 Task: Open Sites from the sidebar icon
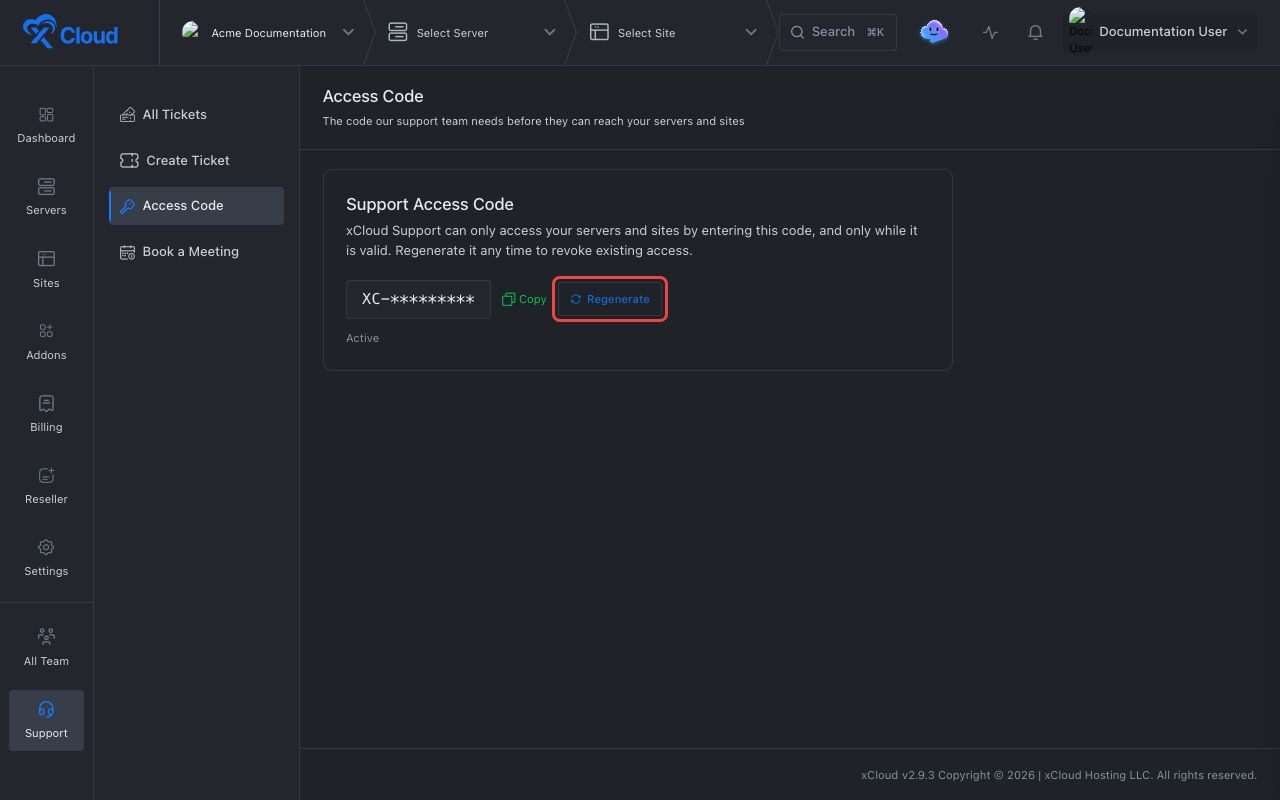click(x=46, y=259)
